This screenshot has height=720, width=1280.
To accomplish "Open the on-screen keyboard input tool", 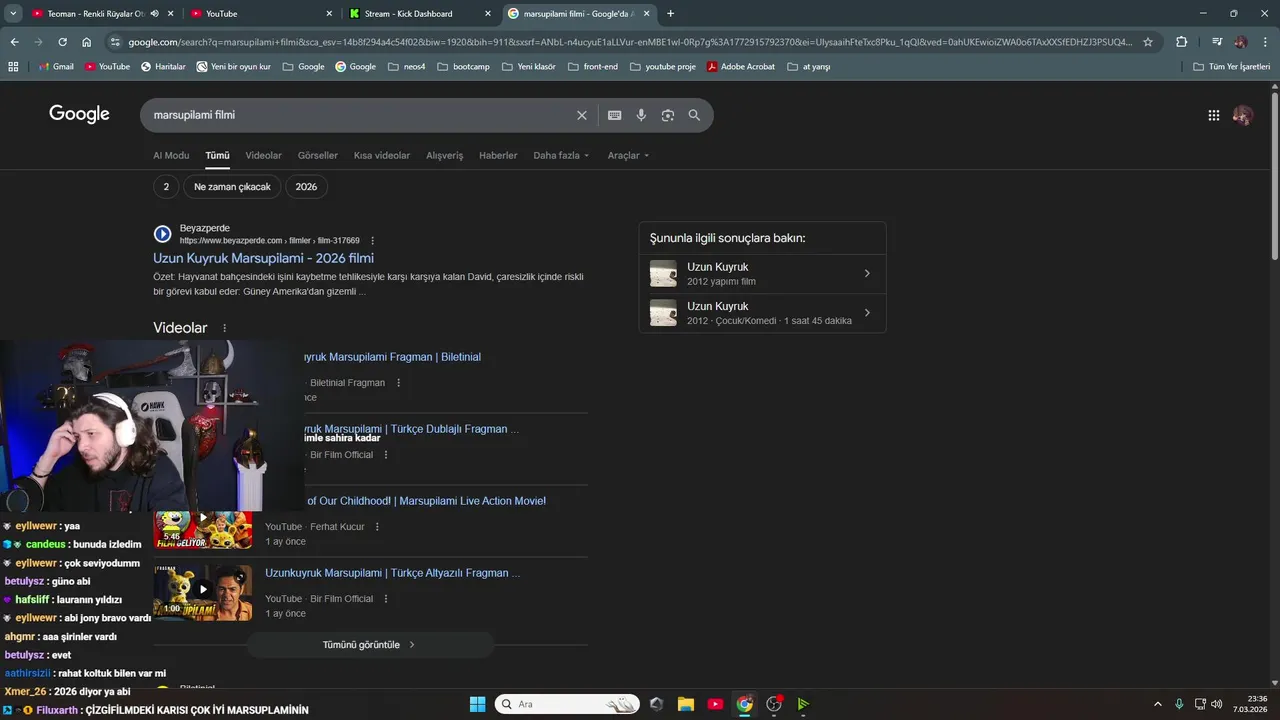I will pyautogui.click(x=614, y=115).
